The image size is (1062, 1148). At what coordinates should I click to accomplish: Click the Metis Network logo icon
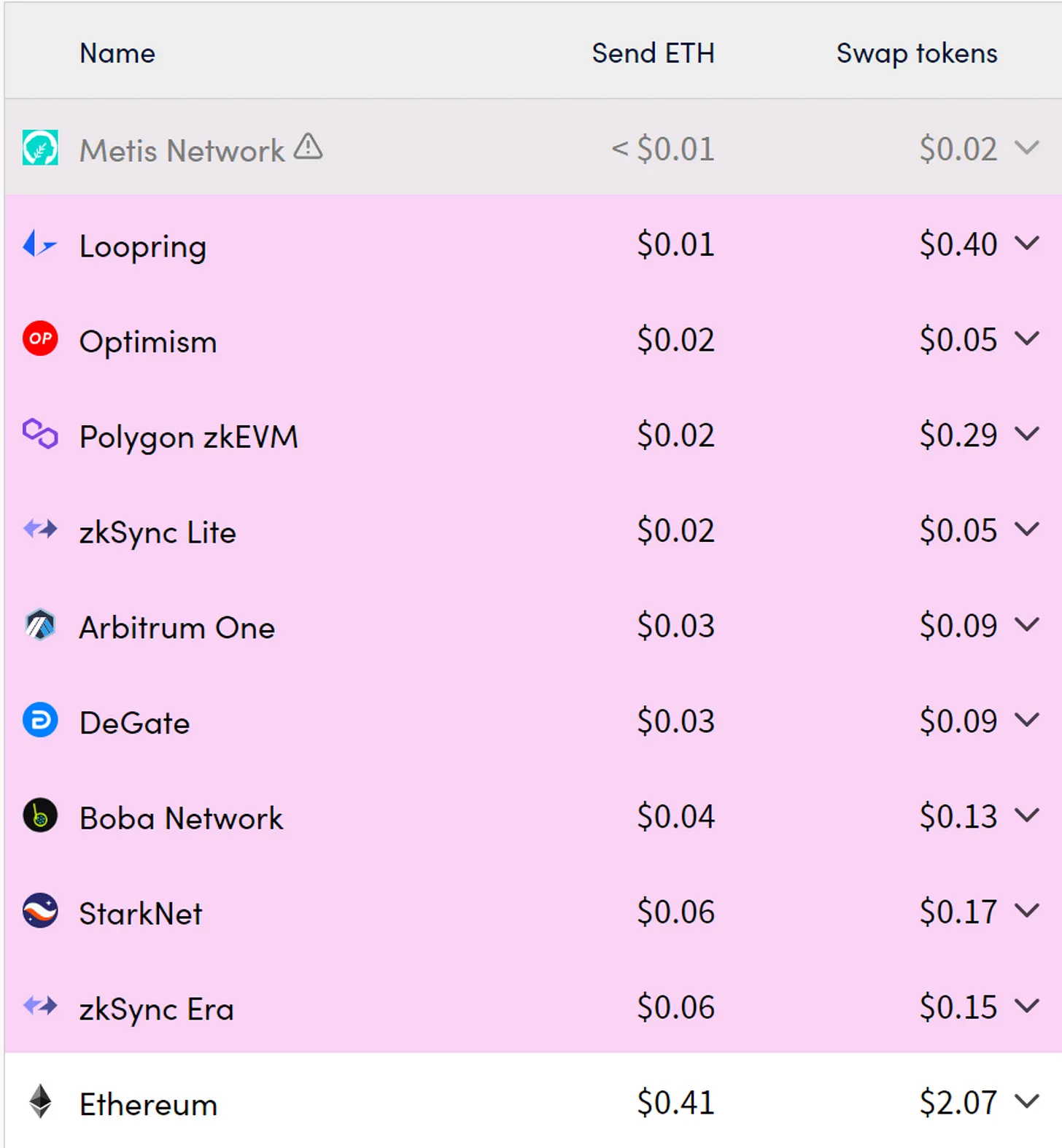tap(40, 148)
